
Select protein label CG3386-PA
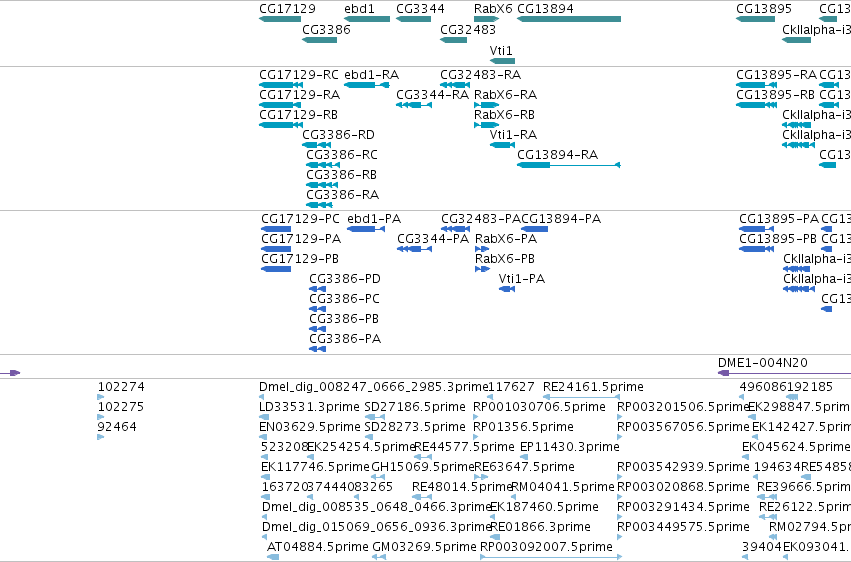(345, 339)
